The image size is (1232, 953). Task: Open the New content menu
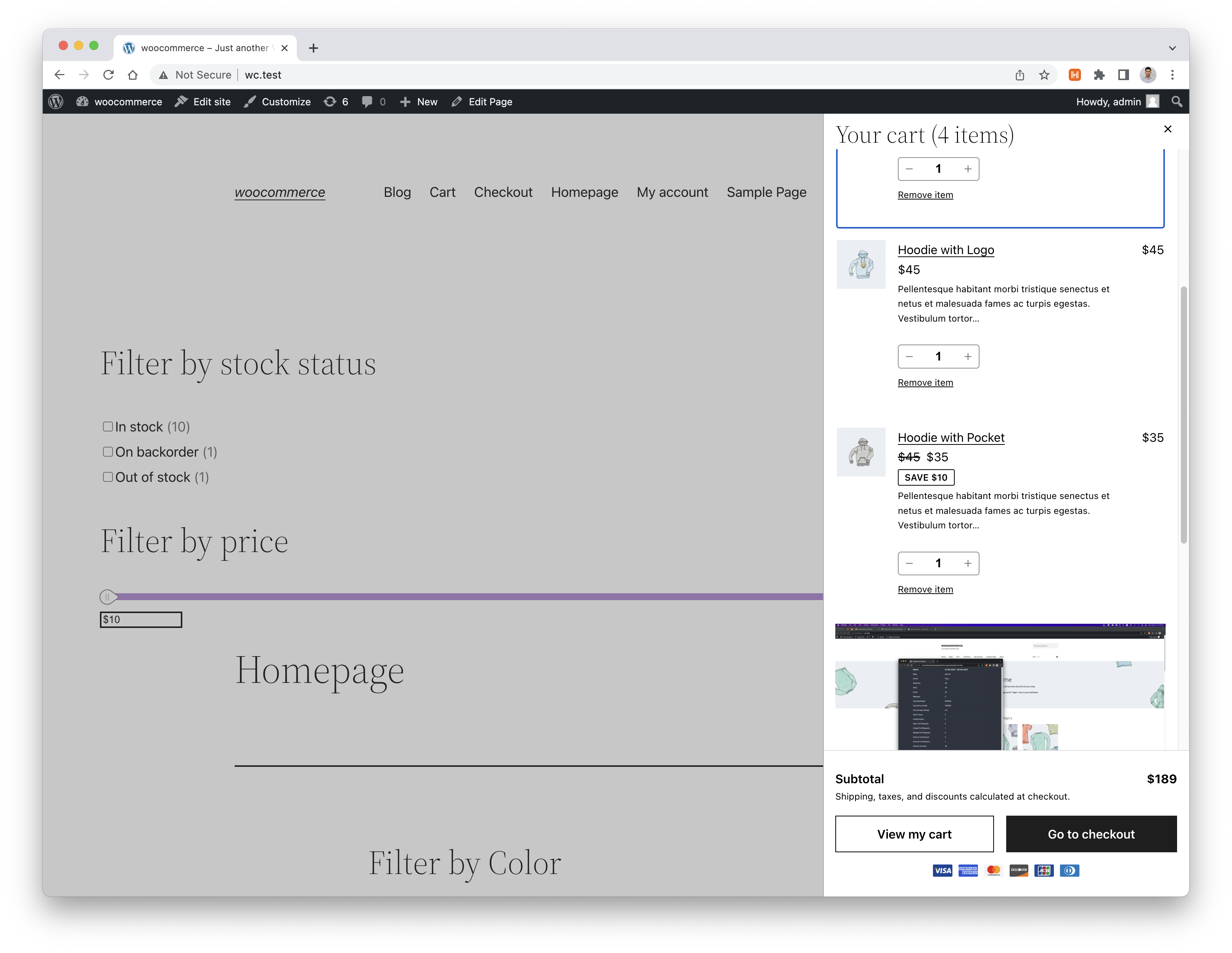click(418, 101)
